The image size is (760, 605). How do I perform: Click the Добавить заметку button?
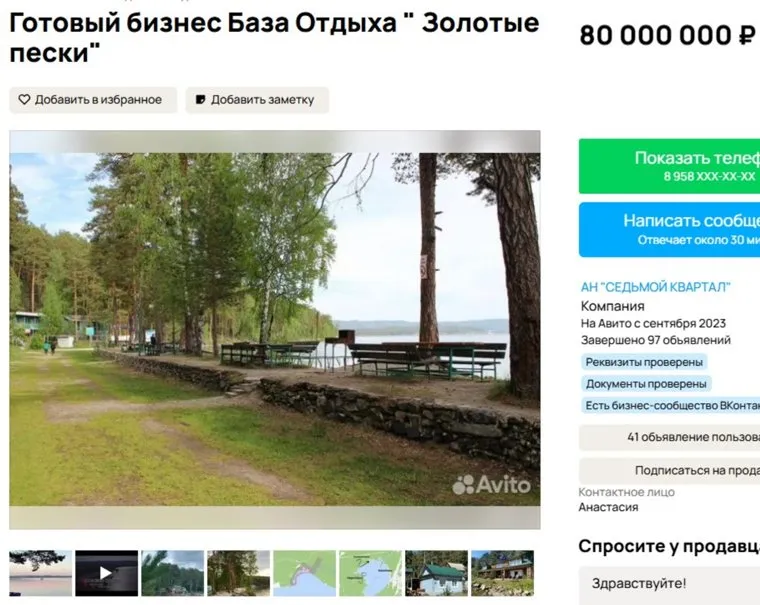[257, 100]
